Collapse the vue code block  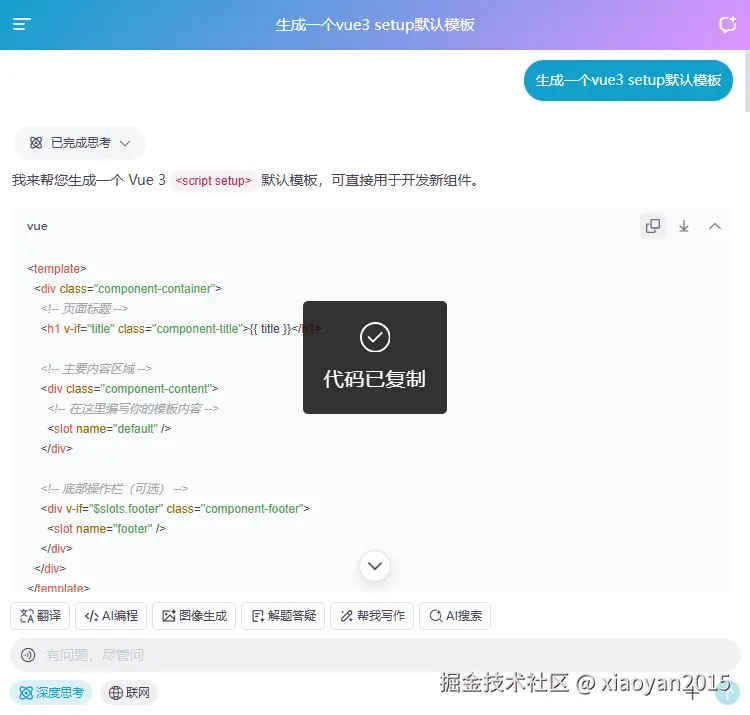(715, 226)
